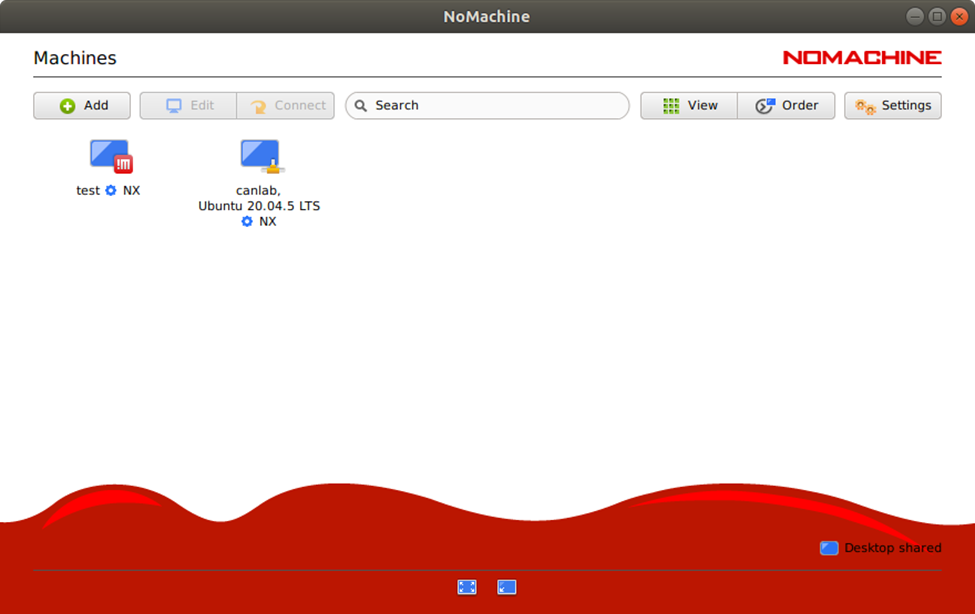Click the test machine name label
The height and width of the screenshot is (614, 975).
pos(88,190)
